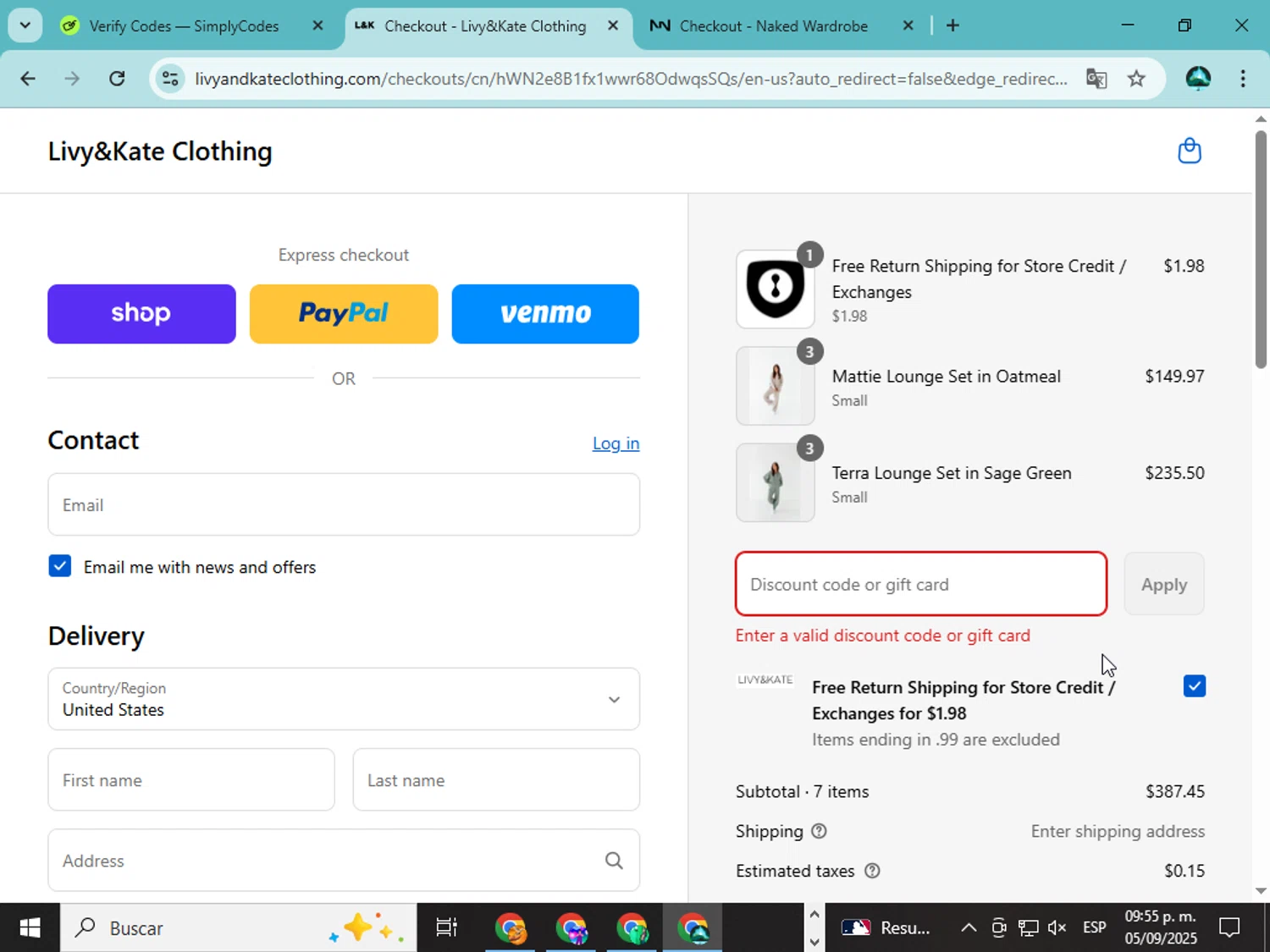This screenshot has width=1270, height=952.
Task: Click the page scrollbar down arrow
Action: [x=1261, y=890]
